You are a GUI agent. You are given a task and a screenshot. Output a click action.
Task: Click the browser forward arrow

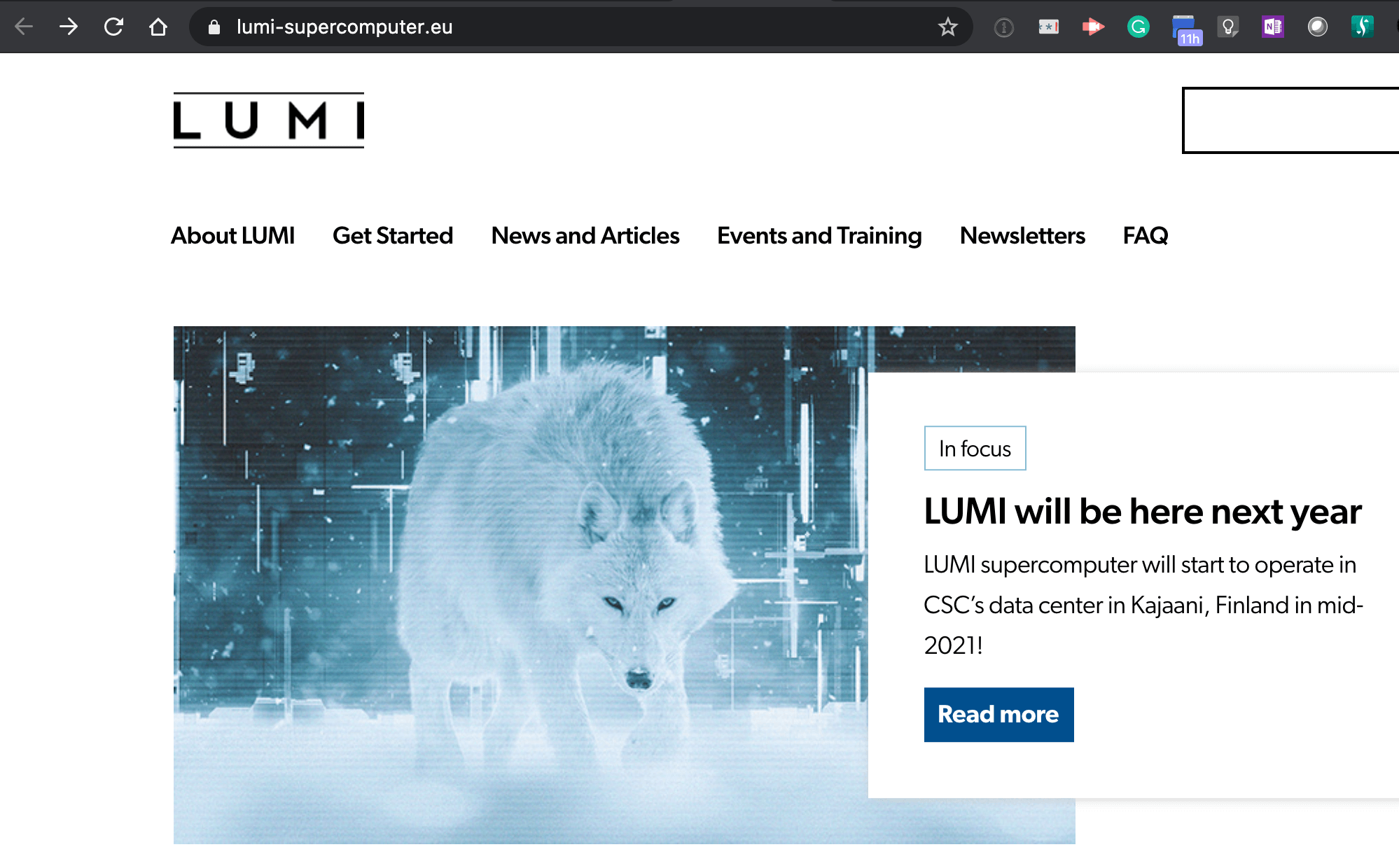(x=69, y=27)
